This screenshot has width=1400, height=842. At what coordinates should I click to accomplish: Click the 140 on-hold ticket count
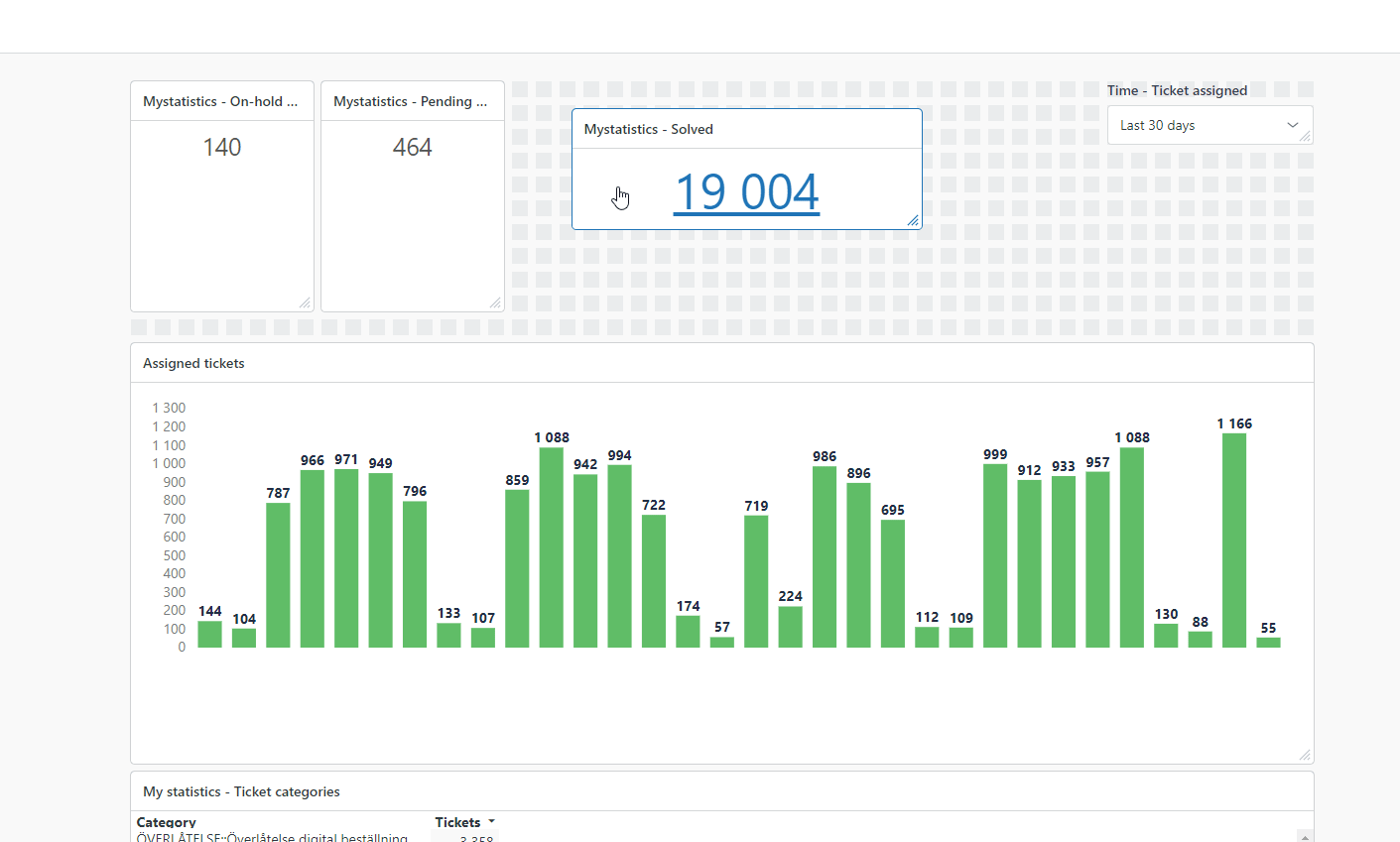click(222, 148)
